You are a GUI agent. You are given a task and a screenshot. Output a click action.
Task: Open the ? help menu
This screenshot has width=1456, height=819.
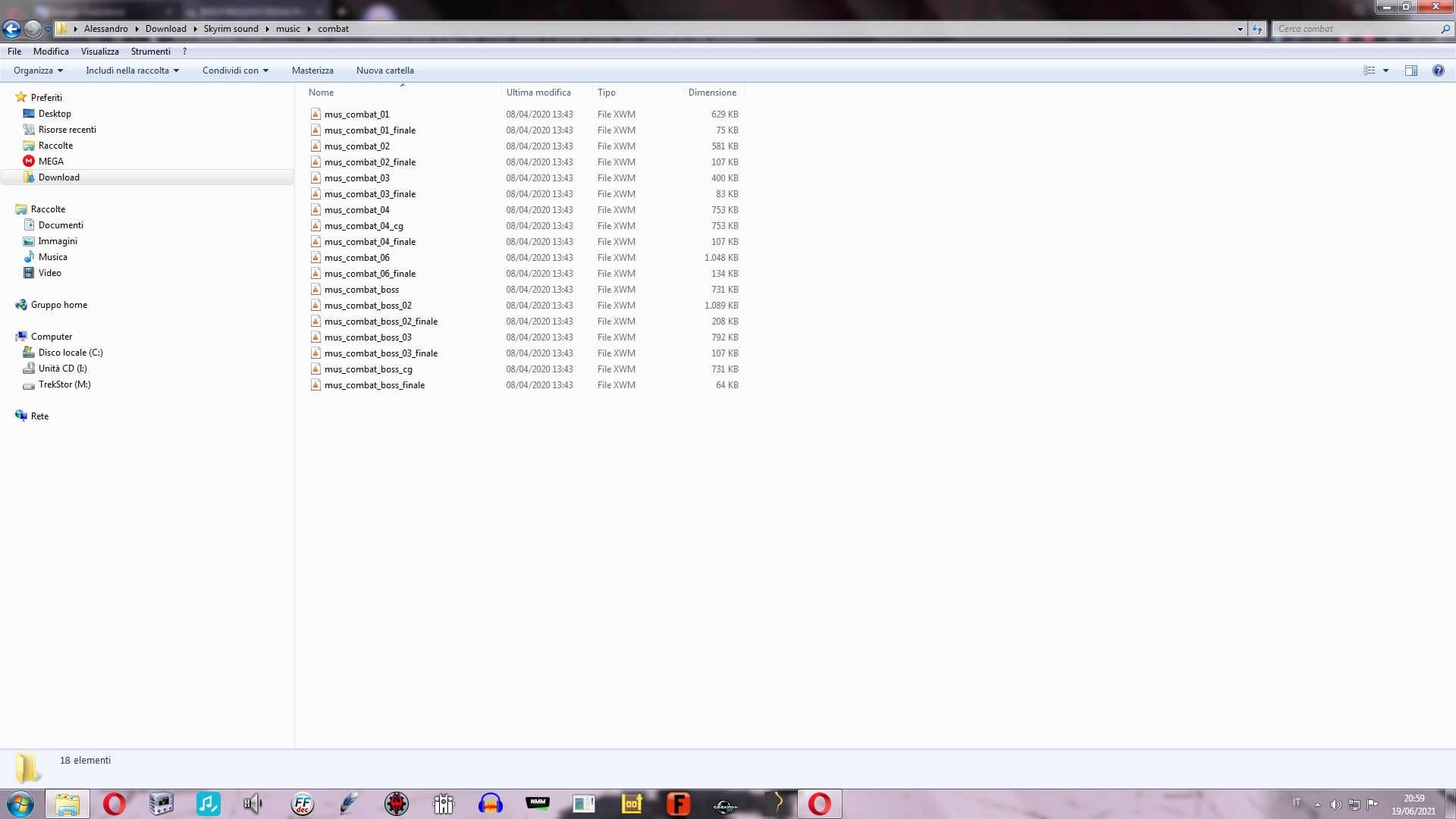(x=184, y=52)
